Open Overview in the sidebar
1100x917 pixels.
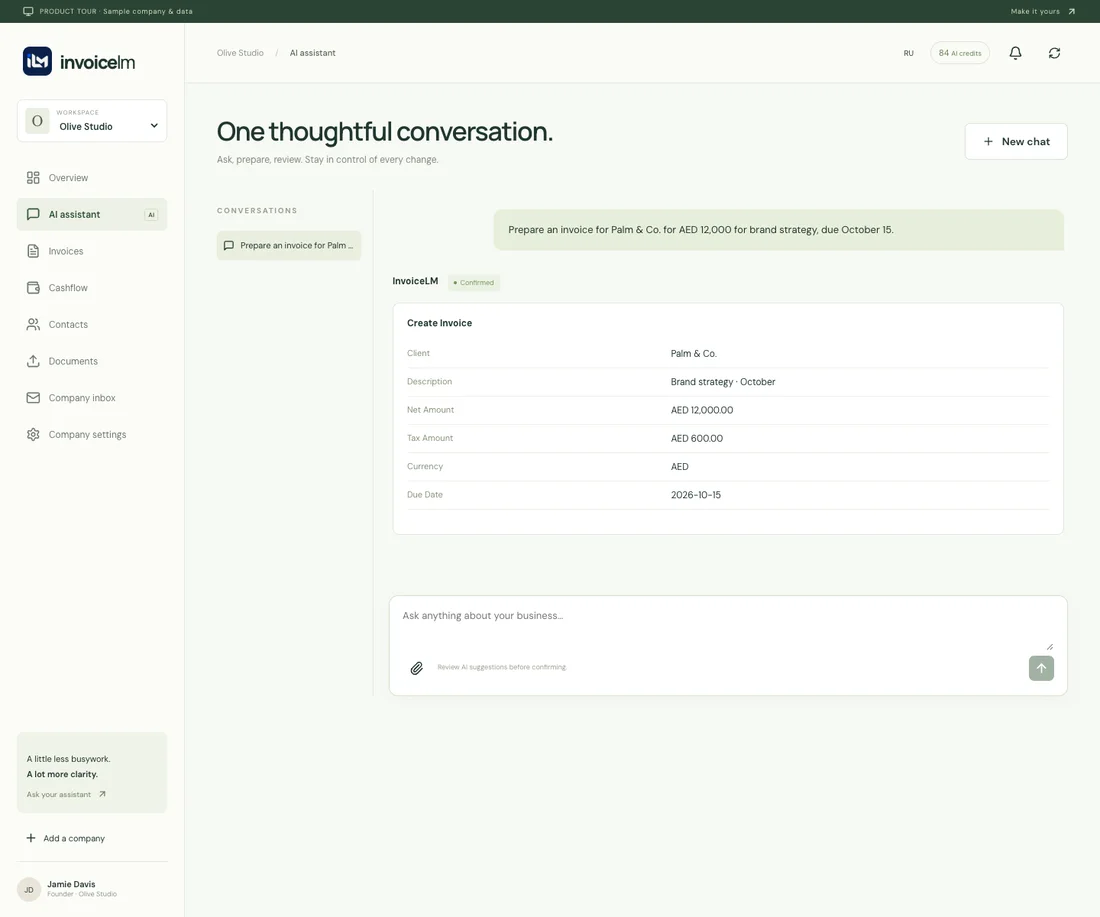pos(92,178)
